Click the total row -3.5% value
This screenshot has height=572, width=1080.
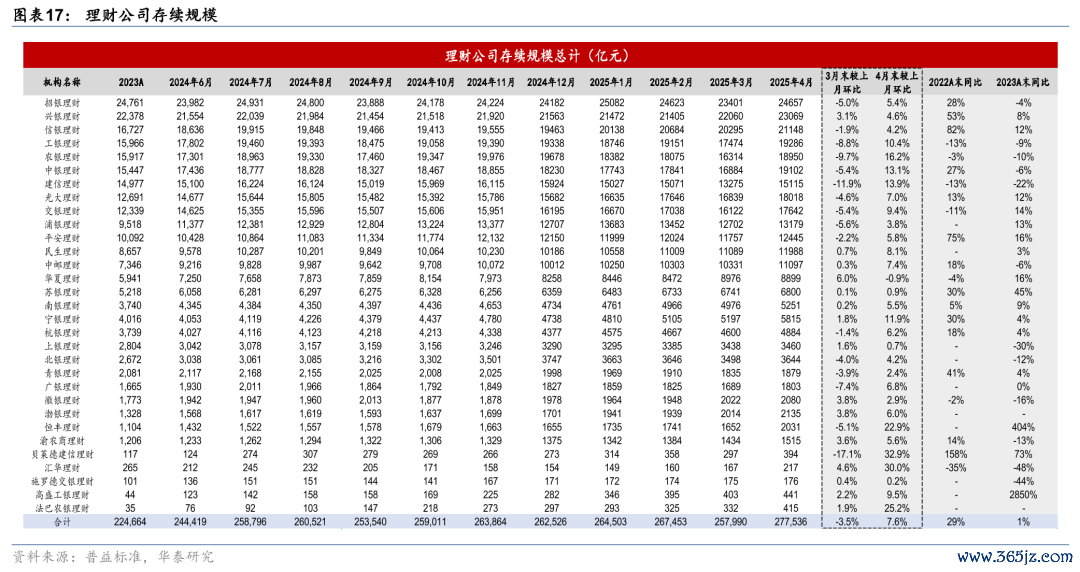(x=847, y=522)
